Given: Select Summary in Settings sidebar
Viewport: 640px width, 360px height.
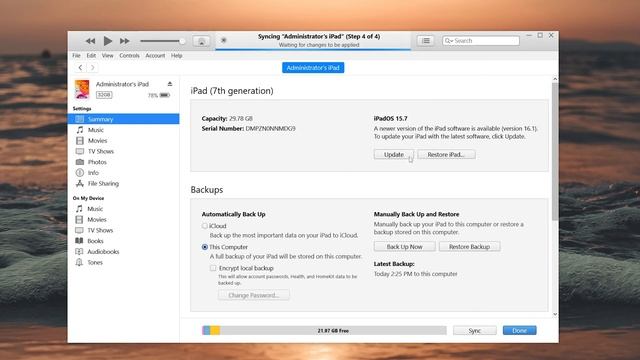Looking at the screenshot, I should (x=124, y=119).
